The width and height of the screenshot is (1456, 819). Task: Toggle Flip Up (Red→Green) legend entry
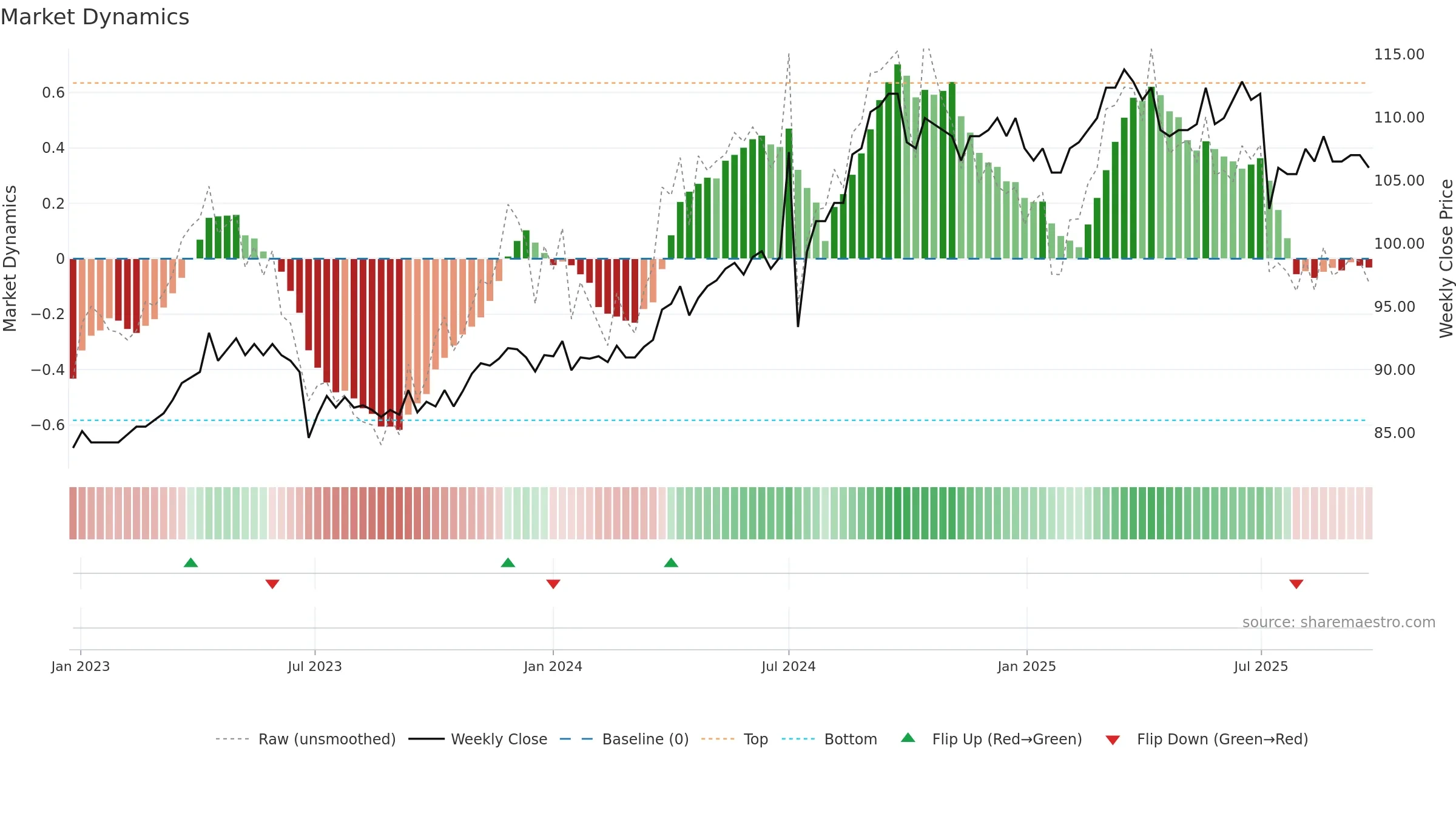click(991, 739)
